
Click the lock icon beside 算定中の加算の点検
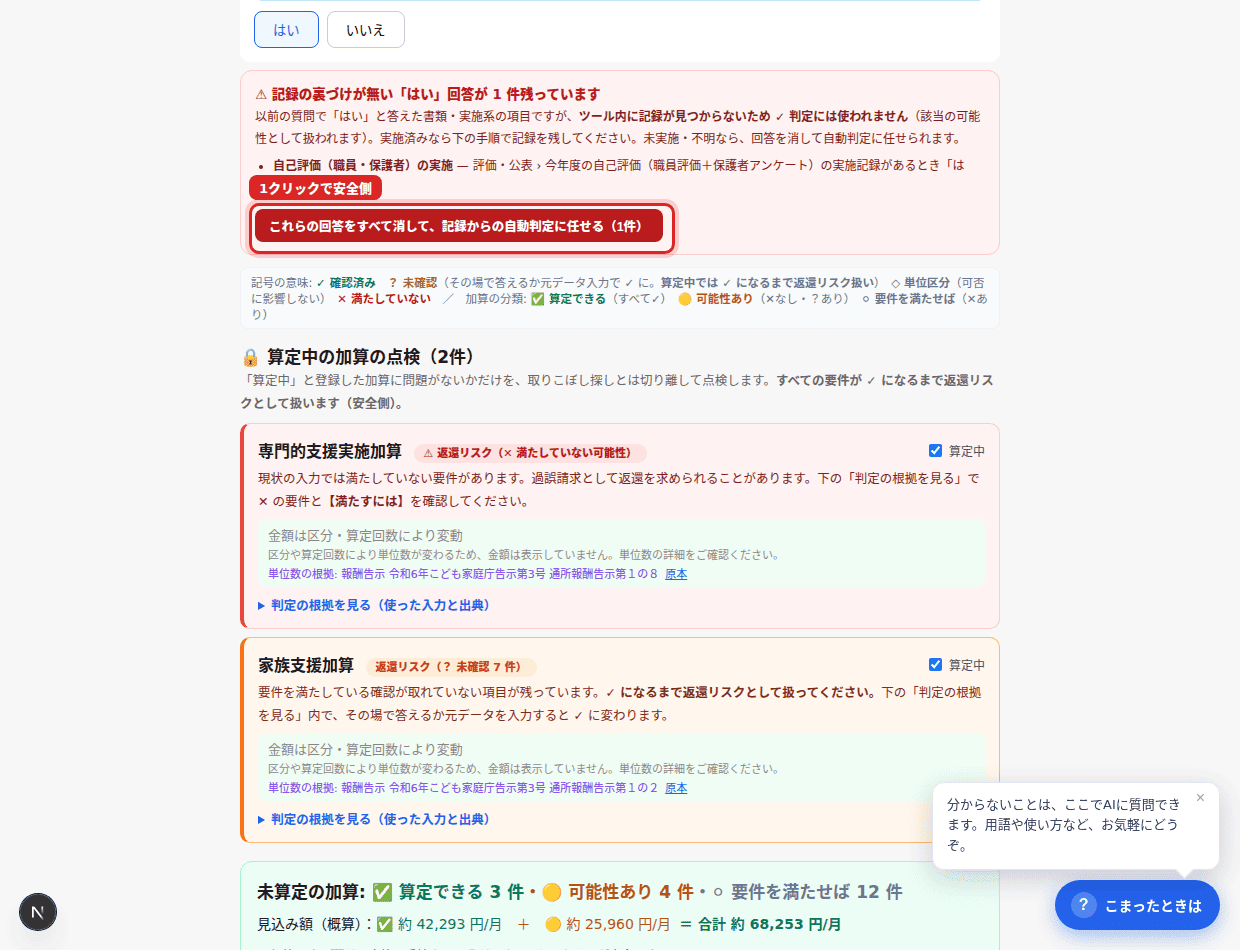coord(250,358)
